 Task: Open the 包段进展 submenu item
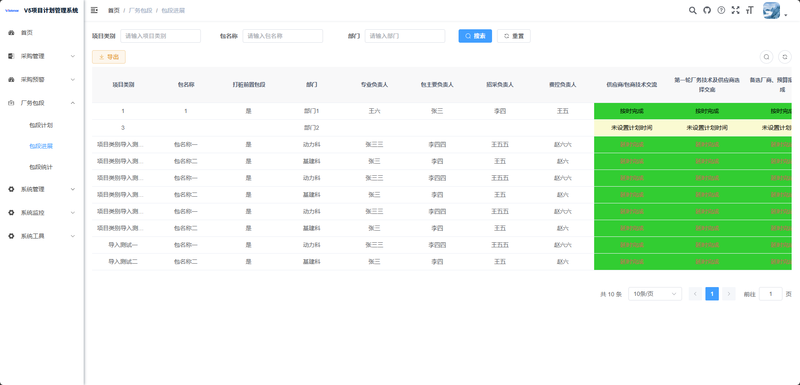[41, 146]
